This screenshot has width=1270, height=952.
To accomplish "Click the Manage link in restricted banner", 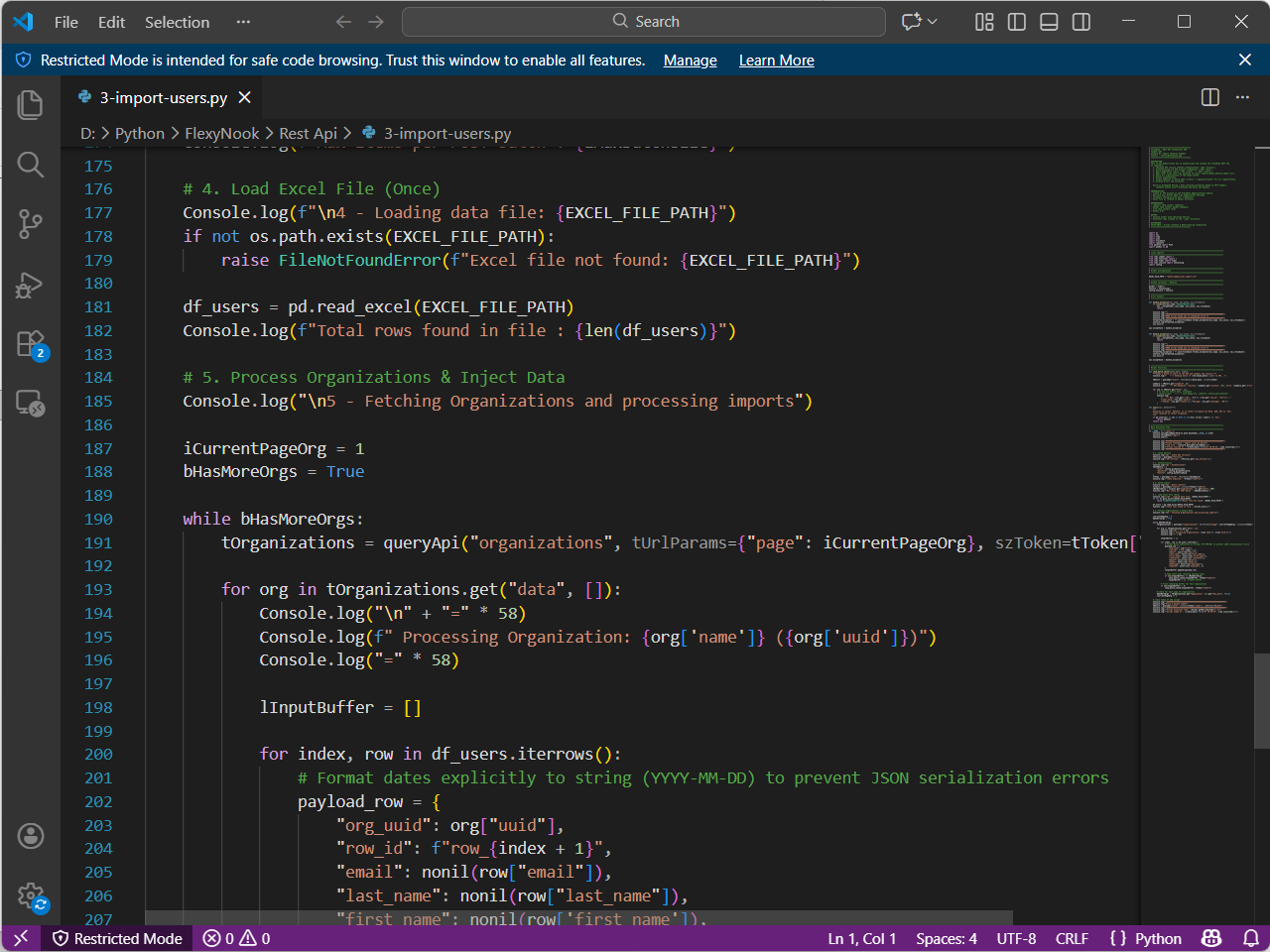I will click(x=691, y=60).
